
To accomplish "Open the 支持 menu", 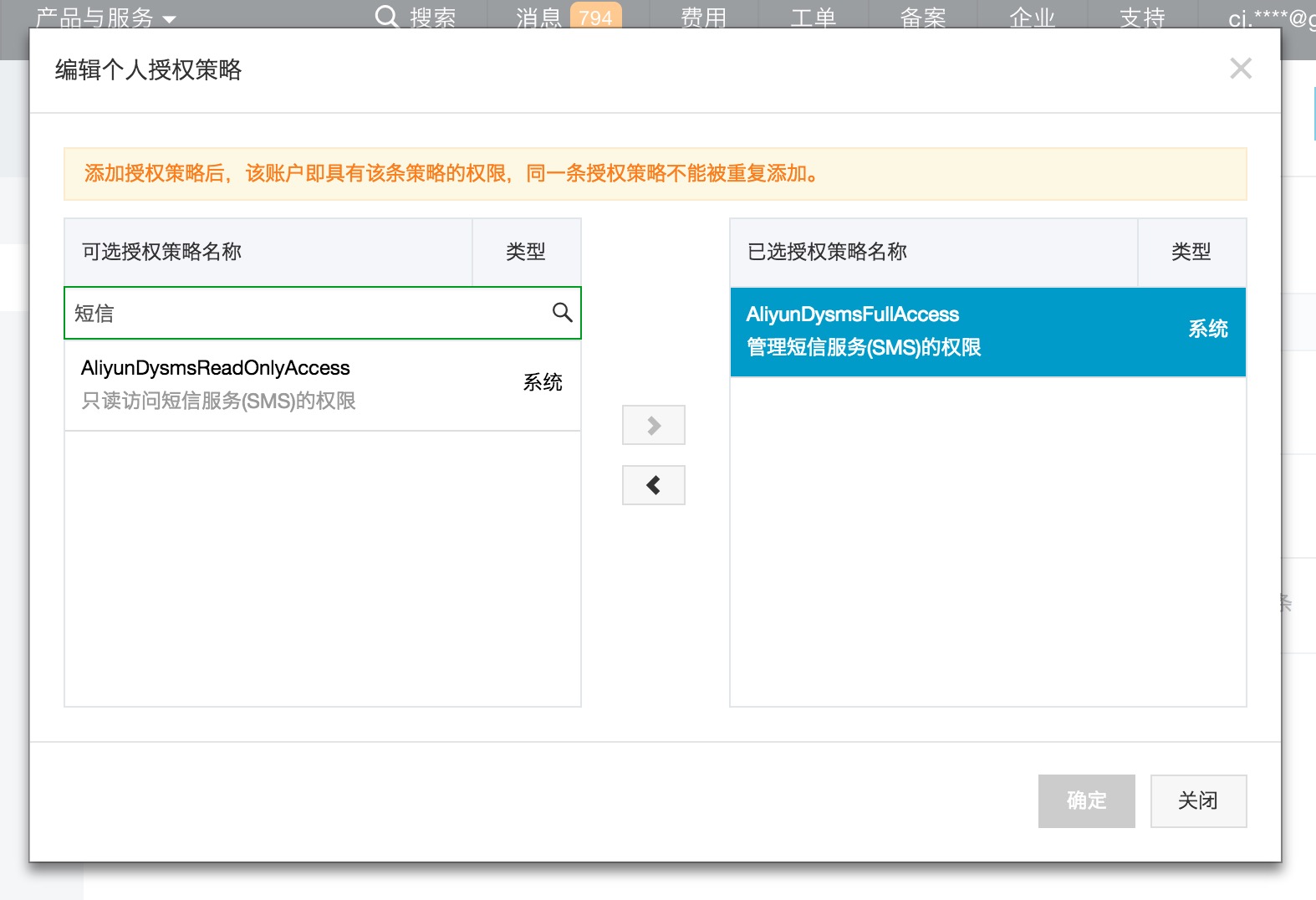I will pos(1143,17).
